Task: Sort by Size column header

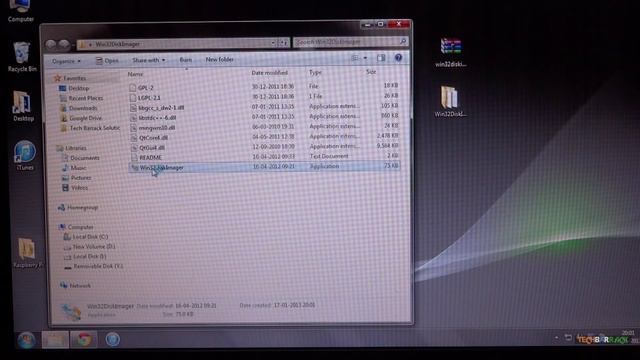Action: tap(371, 72)
